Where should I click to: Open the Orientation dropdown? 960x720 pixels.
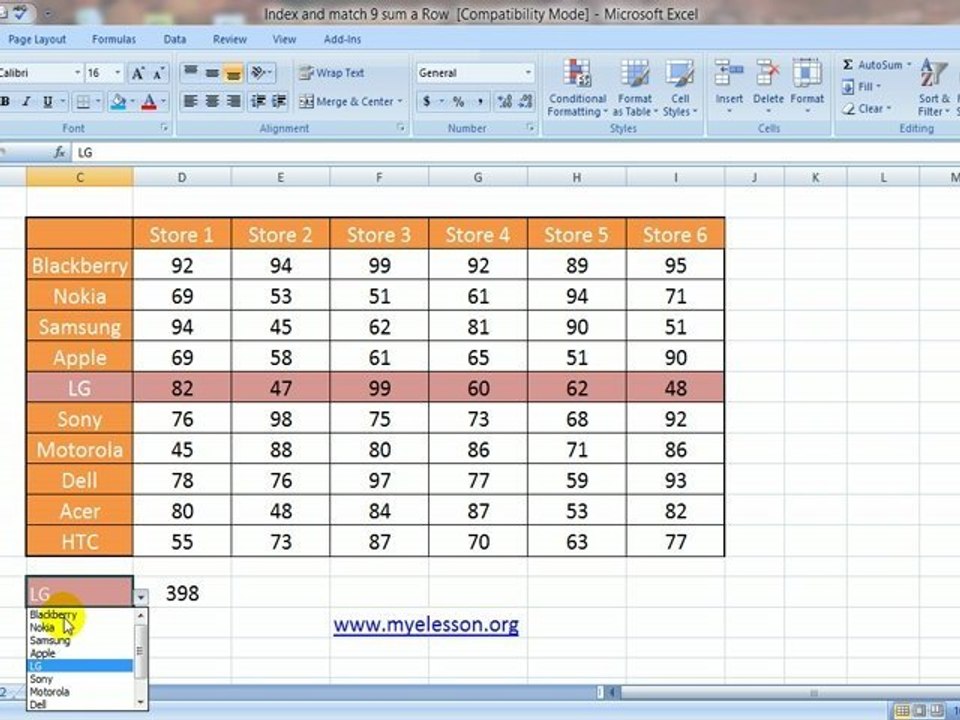click(x=261, y=73)
